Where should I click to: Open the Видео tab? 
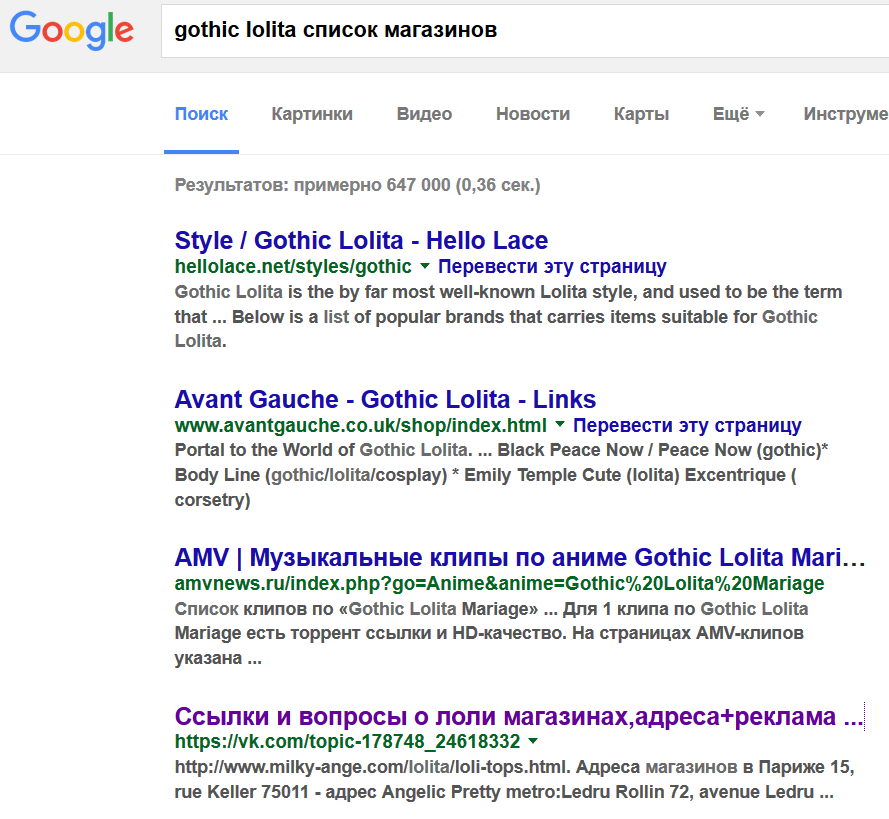coord(424,114)
